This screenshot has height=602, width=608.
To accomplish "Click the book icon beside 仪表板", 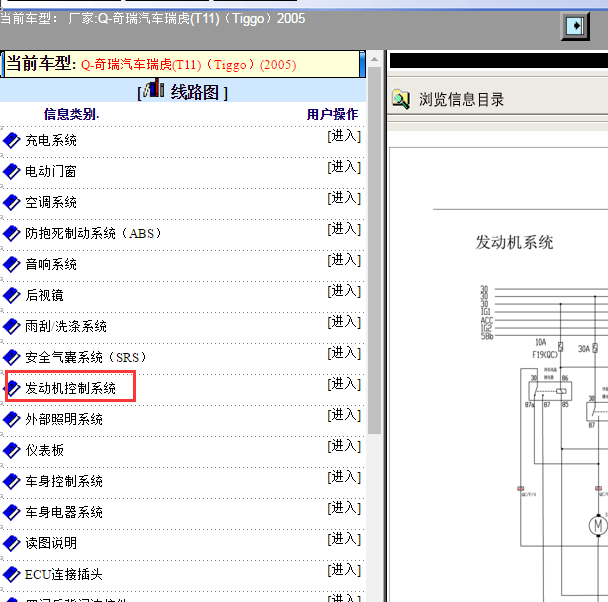I will click(x=12, y=450).
